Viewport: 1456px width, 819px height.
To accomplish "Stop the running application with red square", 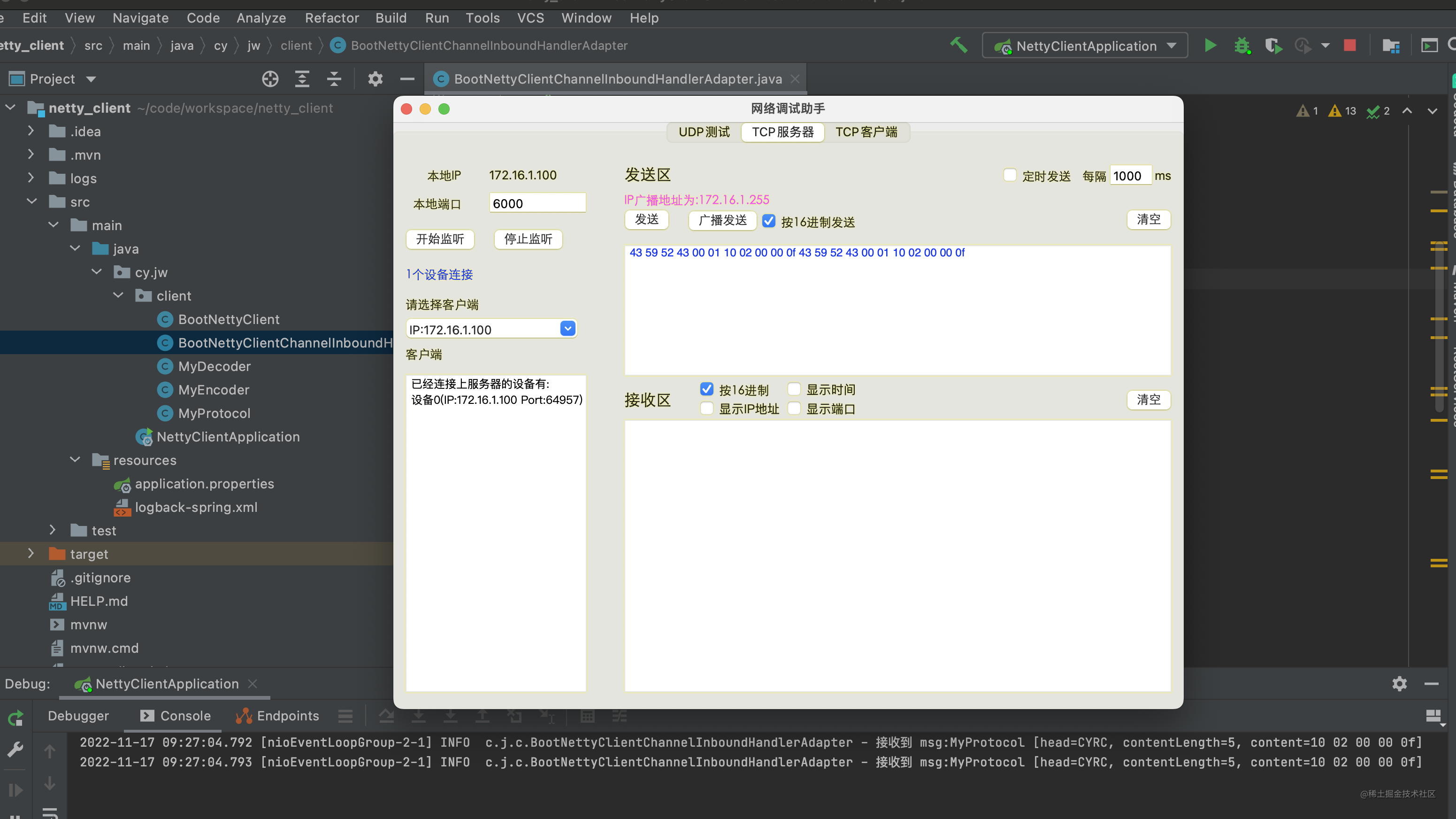I will [x=1350, y=45].
